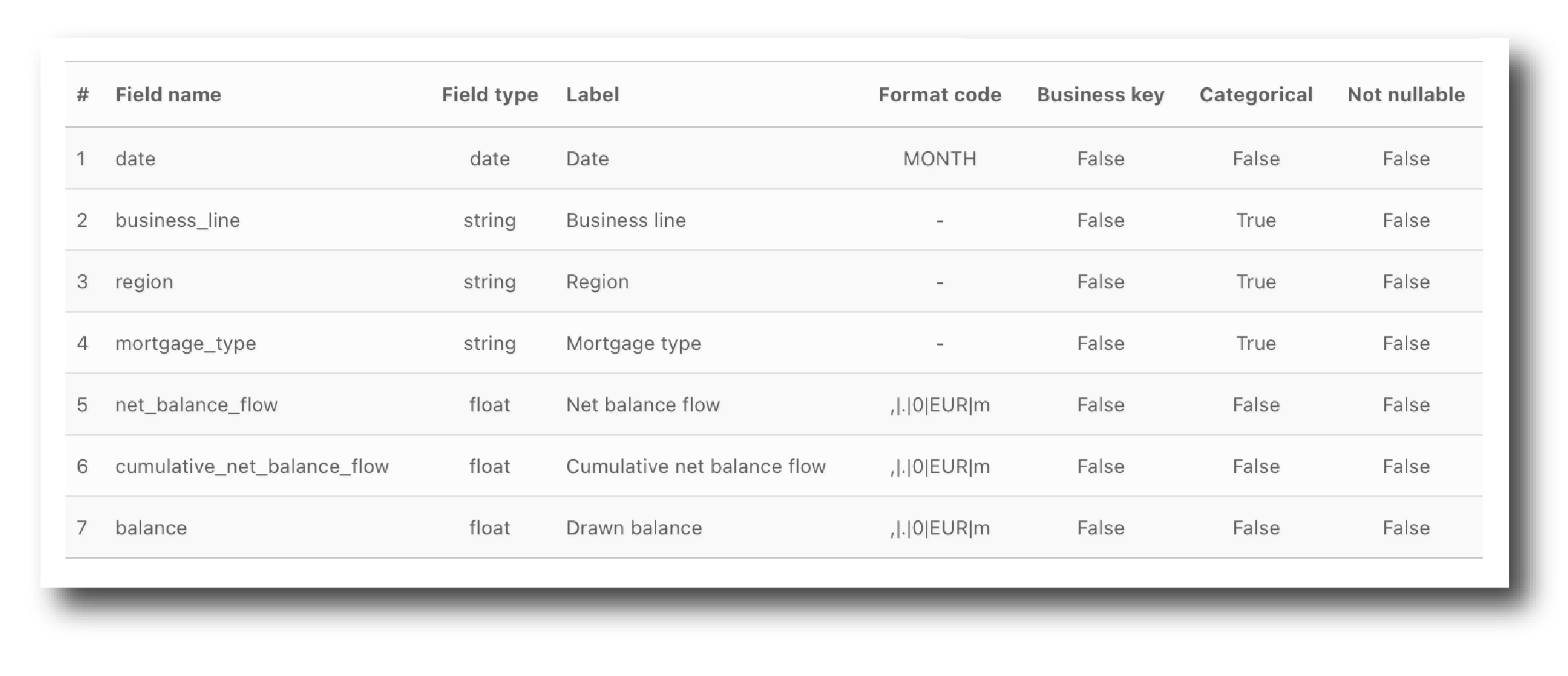The image size is (1568, 676).
Task: Select the 'mortgage_type' field name cell
Action: pyautogui.click(x=185, y=343)
